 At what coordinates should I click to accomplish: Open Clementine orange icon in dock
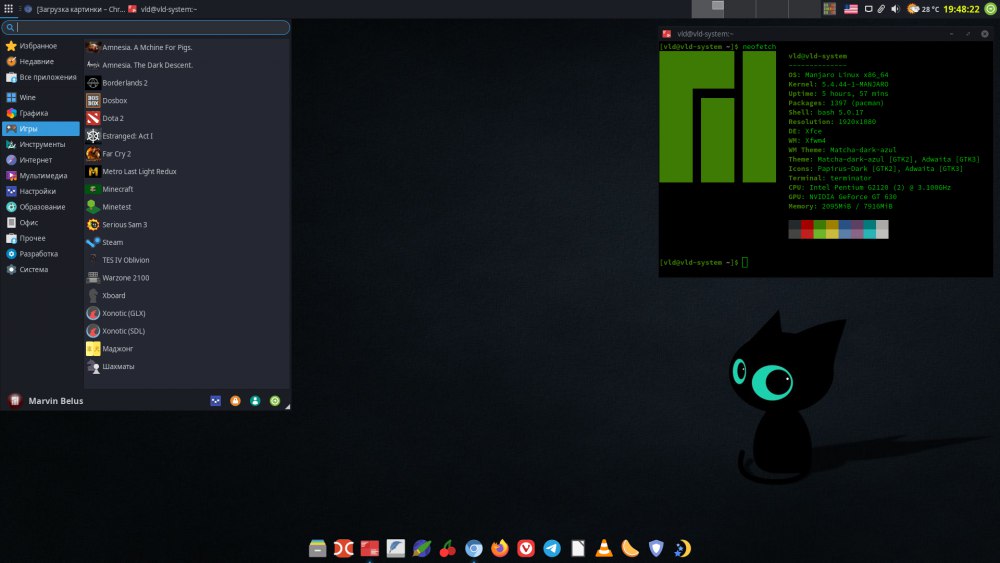point(630,548)
